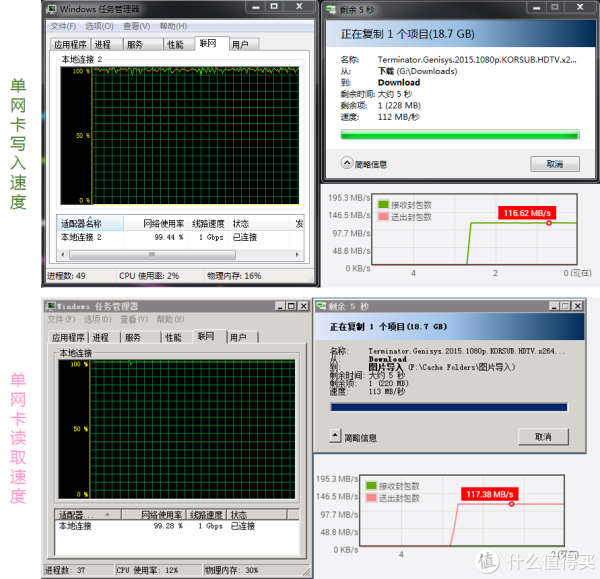Sort by 适配器名称 column in upper Task Manager
Screen dimensions: 600x579
tap(82, 224)
